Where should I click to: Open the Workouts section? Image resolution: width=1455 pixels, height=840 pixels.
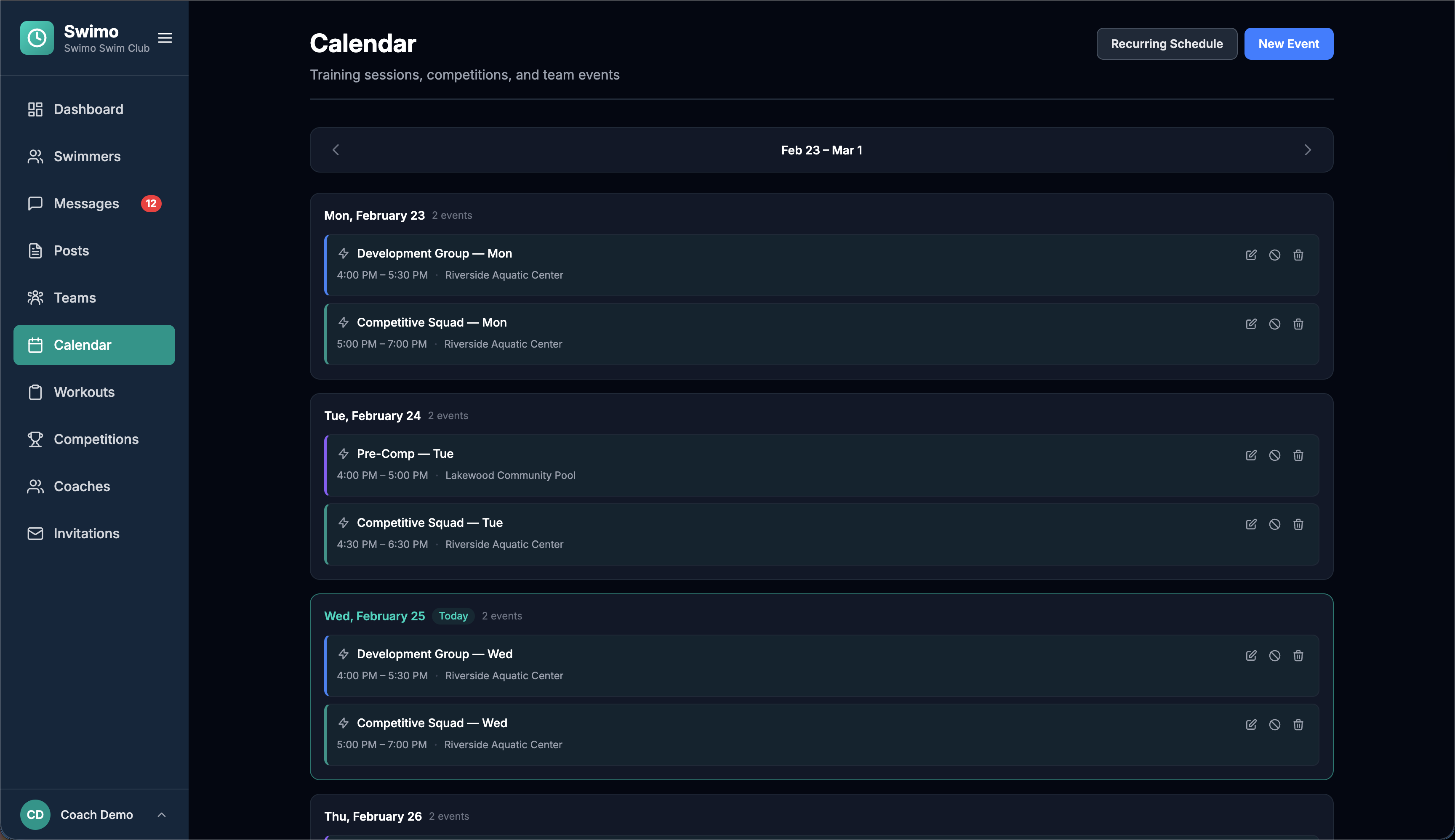pos(84,392)
